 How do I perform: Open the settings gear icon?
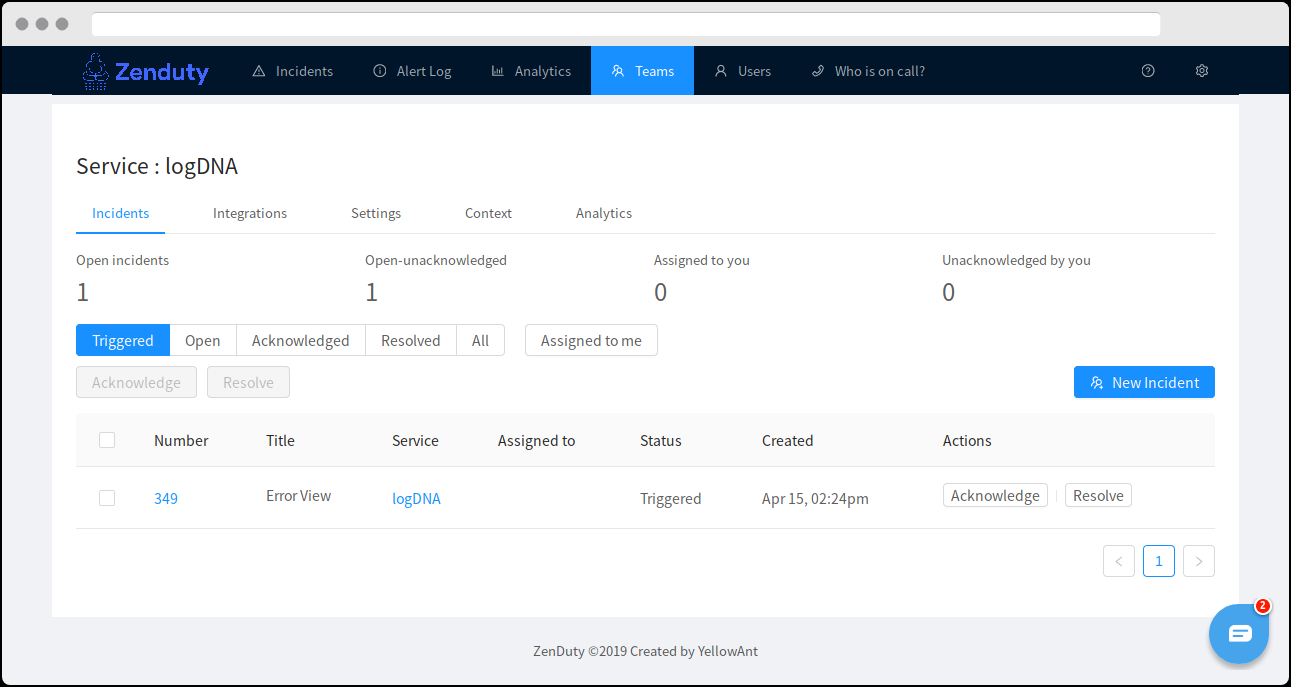click(1202, 71)
